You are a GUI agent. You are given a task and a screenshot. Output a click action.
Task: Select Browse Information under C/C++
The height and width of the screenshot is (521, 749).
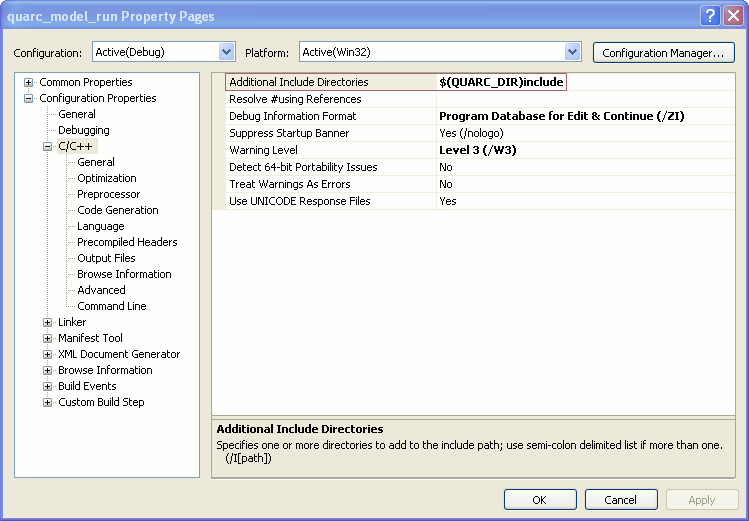point(124,274)
